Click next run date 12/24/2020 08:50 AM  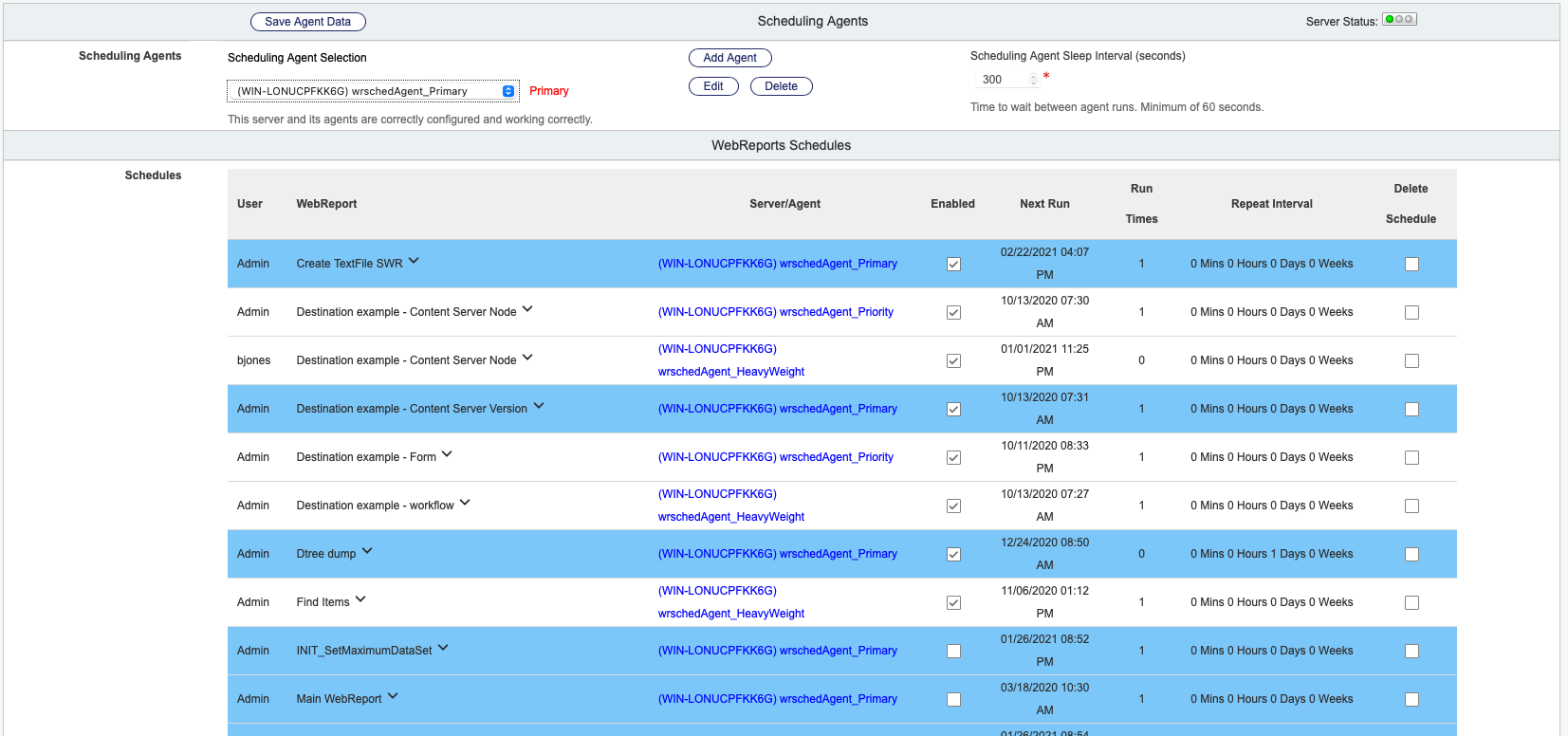1044,554
